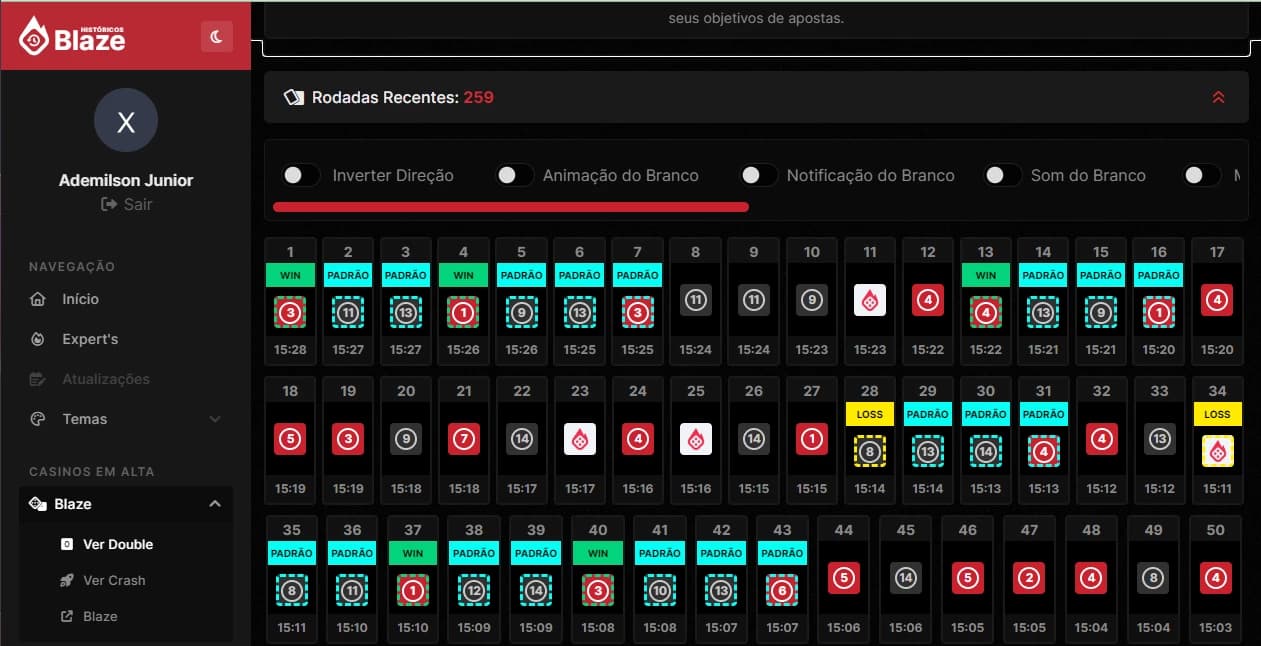The height and width of the screenshot is (646, 1261).
Task: Select round 11 white Blaze tile
Action: [x=870, y=300]
